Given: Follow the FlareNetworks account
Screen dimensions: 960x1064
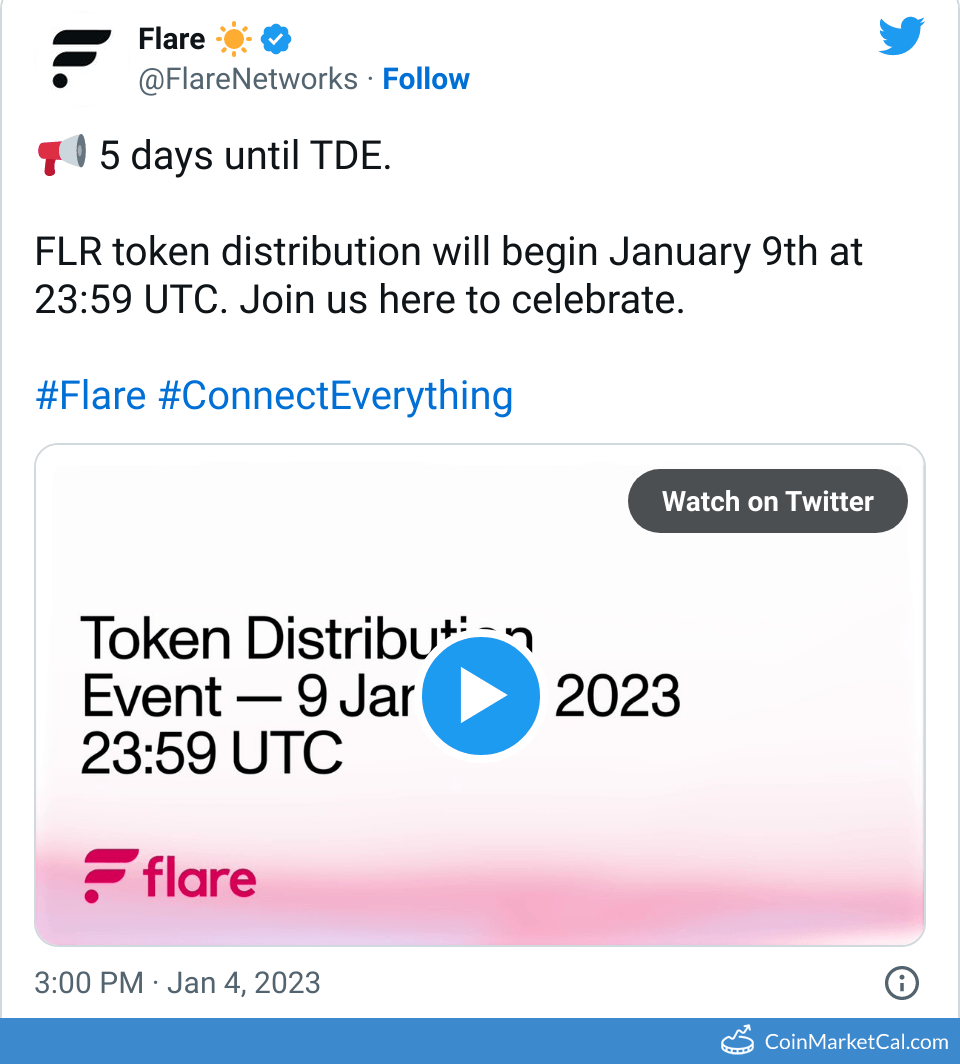Looking at the screenshot, I should pyautogui.click(x=426, y=79).
